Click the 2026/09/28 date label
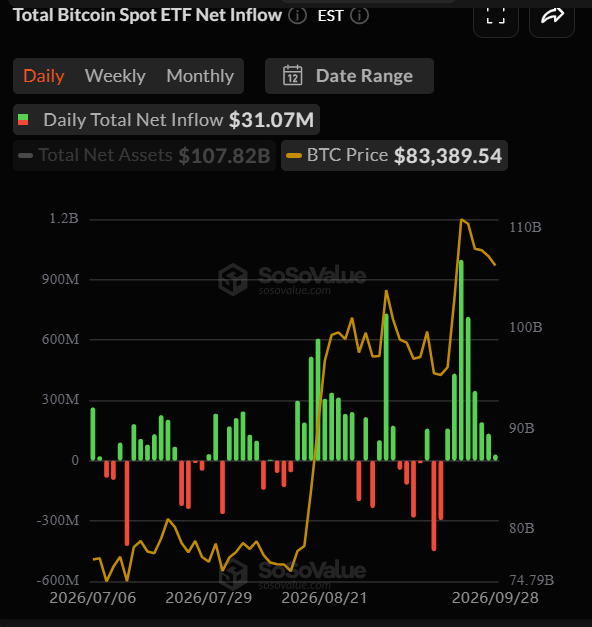This screenshot has width=592, height=627. [495, 598]
